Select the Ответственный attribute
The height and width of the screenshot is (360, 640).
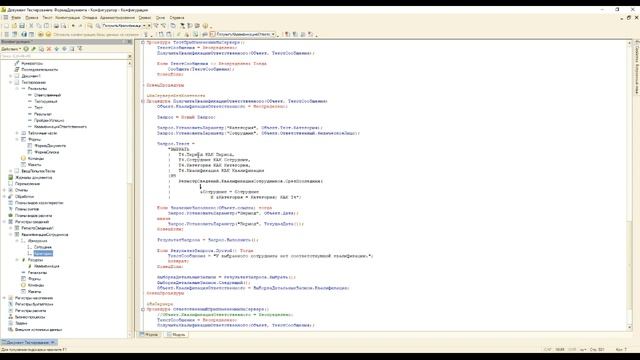point(47,95)
